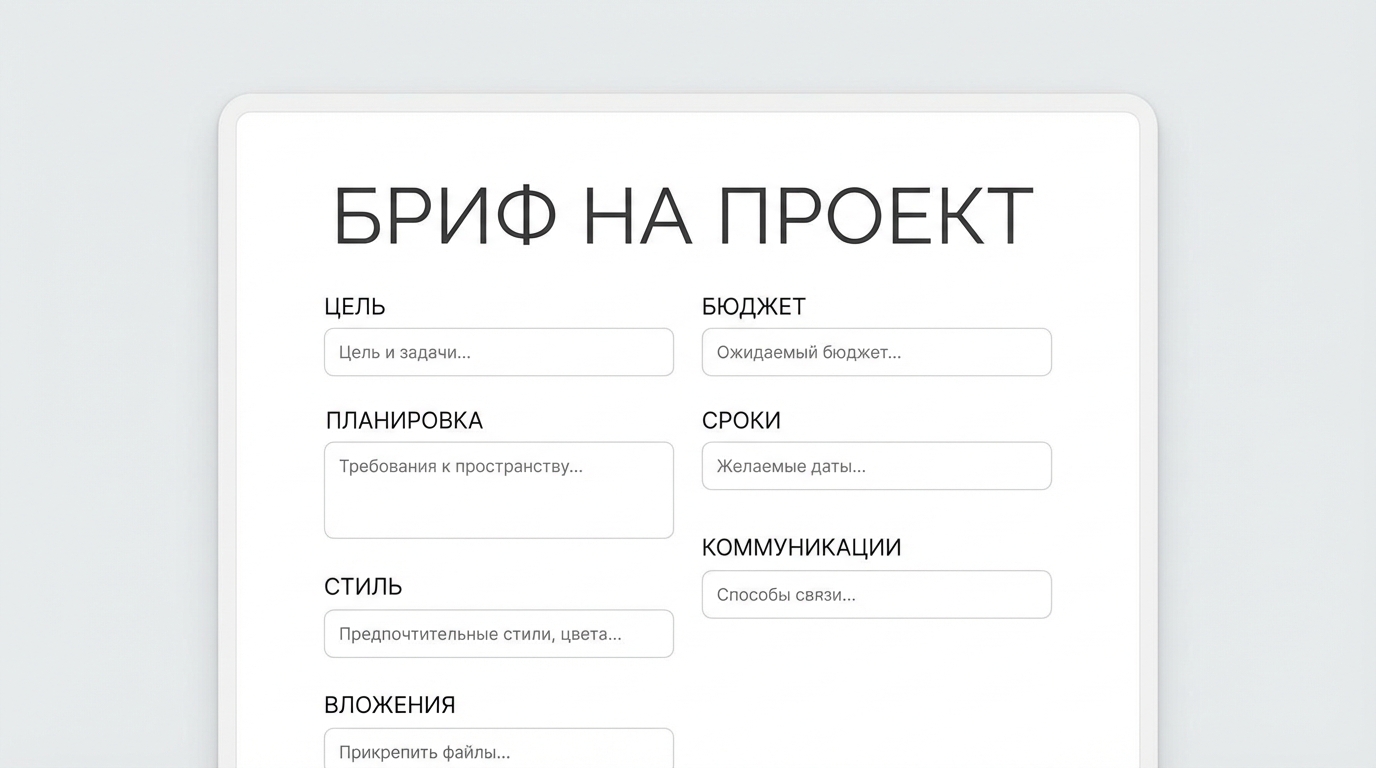This screenshot has width=1376, height=768.
Task: Select the ВЛОЖЕНИЯ section heading
Action: point(390,705)
